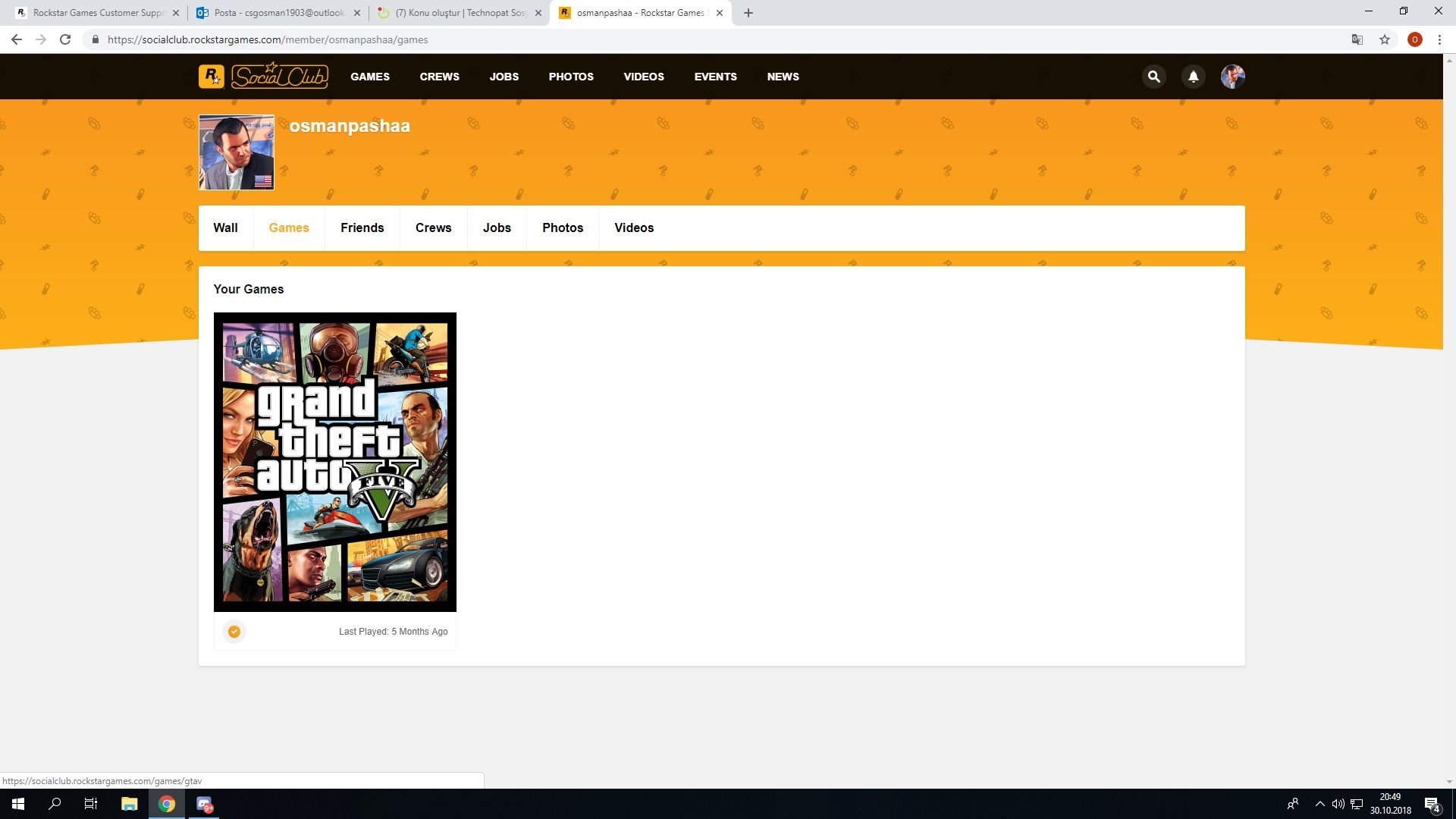Screen dimensions: 1456x819
Task: Click the profile avatar picture
Action: pos(237,152)
